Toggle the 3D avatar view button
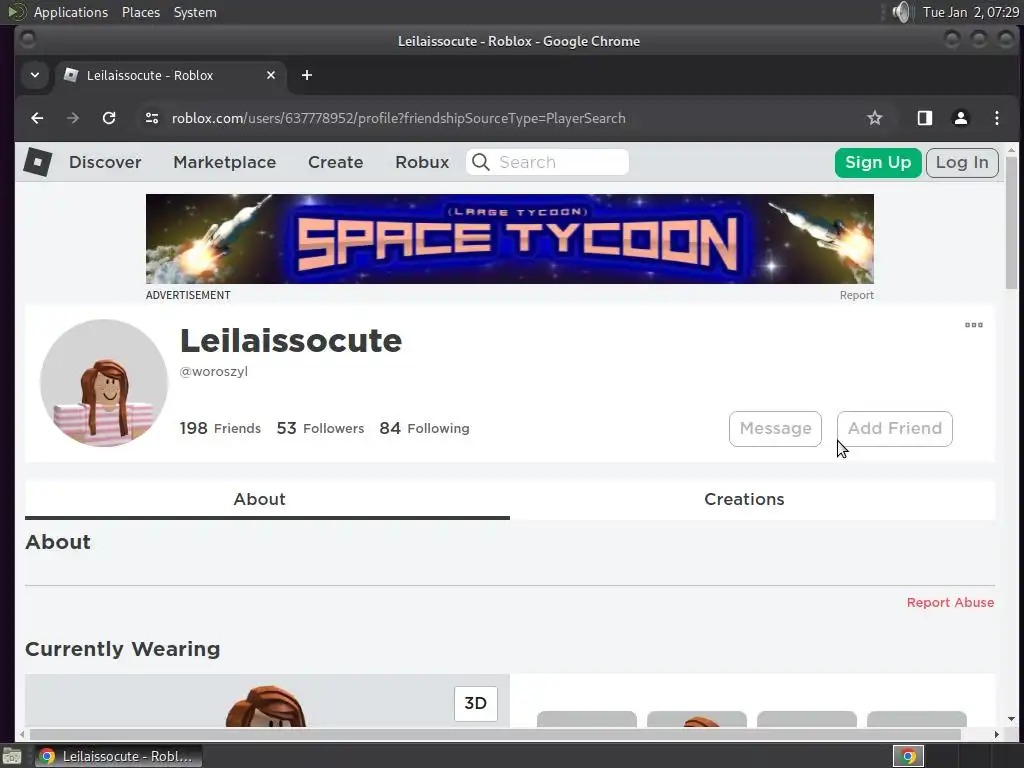Screen dimensions: 1024x768 click(x=475, y=703)
